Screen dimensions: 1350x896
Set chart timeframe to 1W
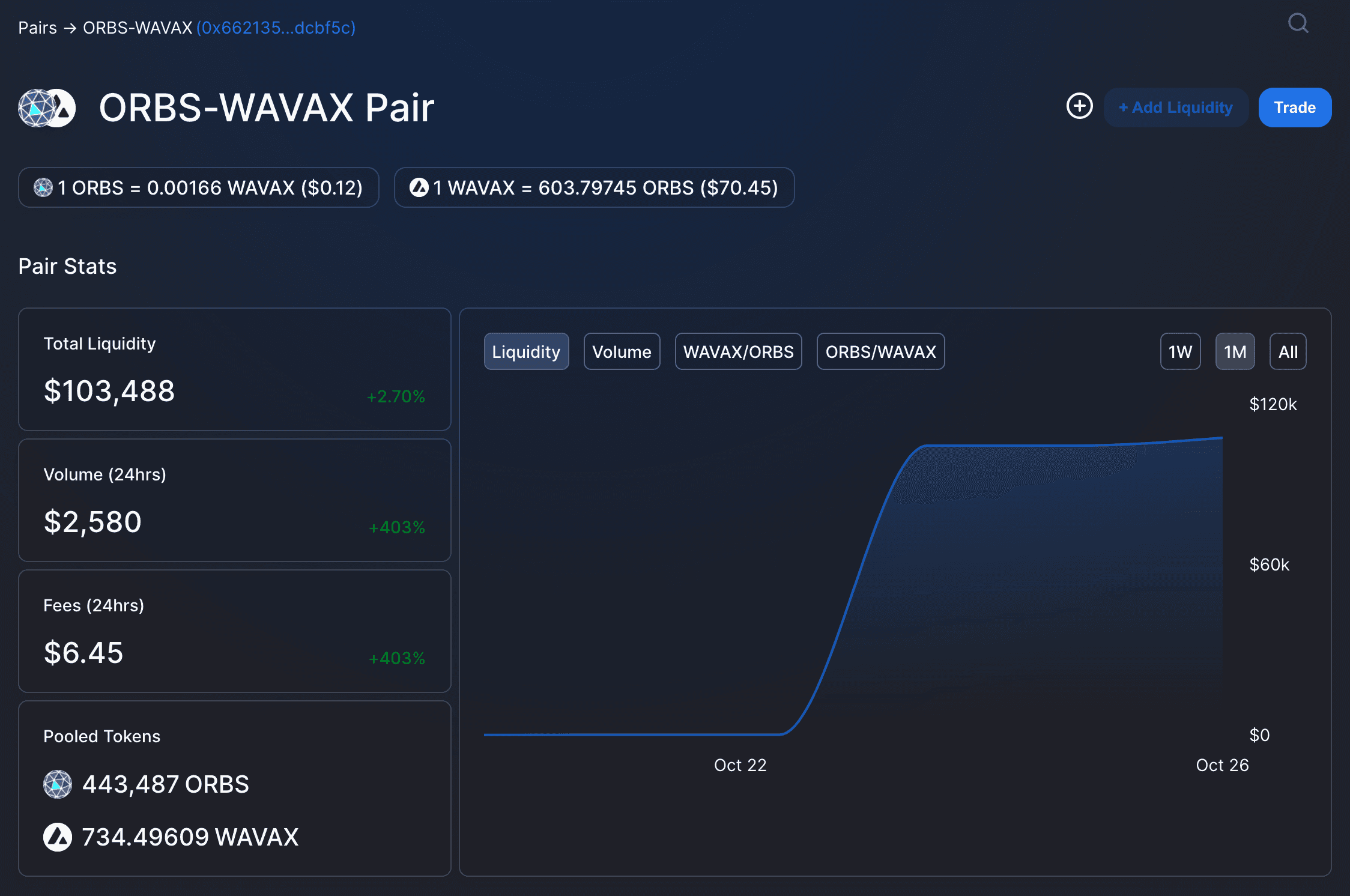(x=1180, y=351)
